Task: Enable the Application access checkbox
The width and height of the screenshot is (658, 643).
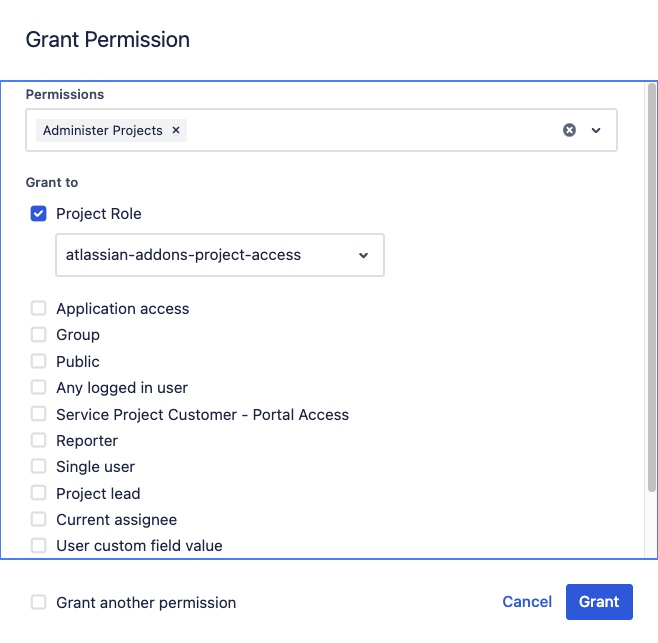Action: click(x=39, y=309)
